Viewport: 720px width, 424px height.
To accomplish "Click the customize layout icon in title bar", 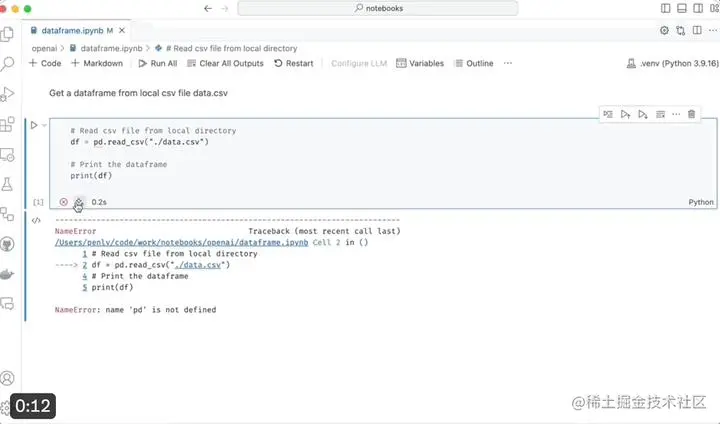I will pos(714,8).
